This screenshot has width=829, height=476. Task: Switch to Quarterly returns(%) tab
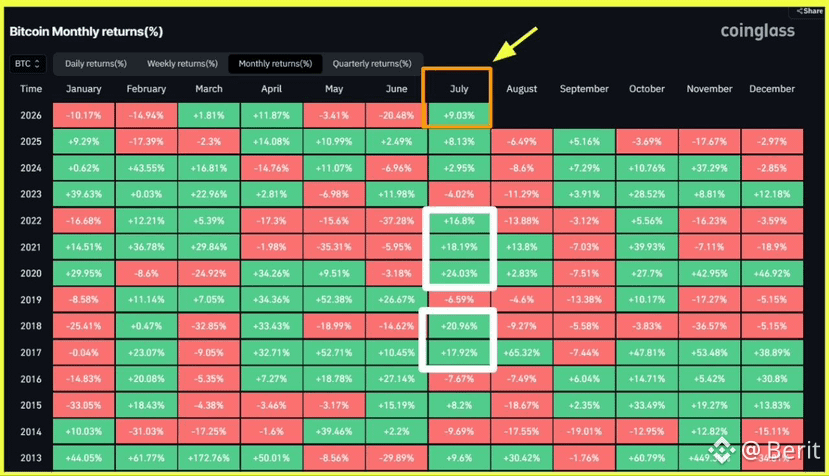372,63
